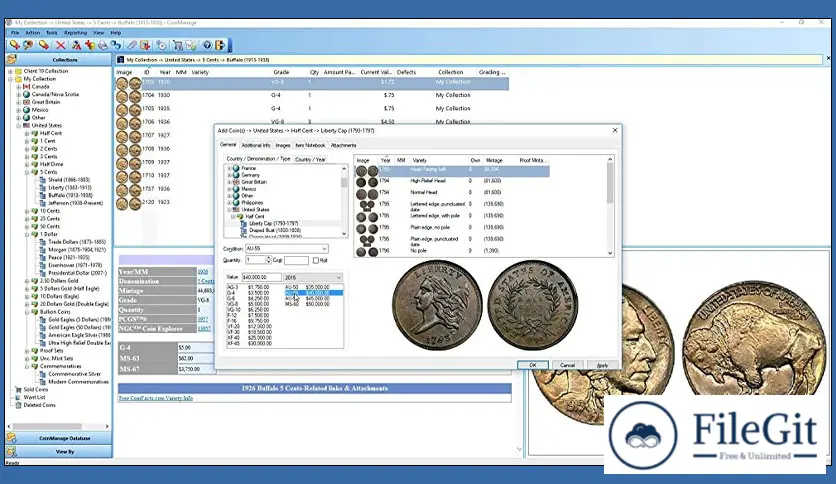Click the United States flag icon in main tree
Image resolution: width=836 pixels, height=484 pixels.
[x=26, y=125]
